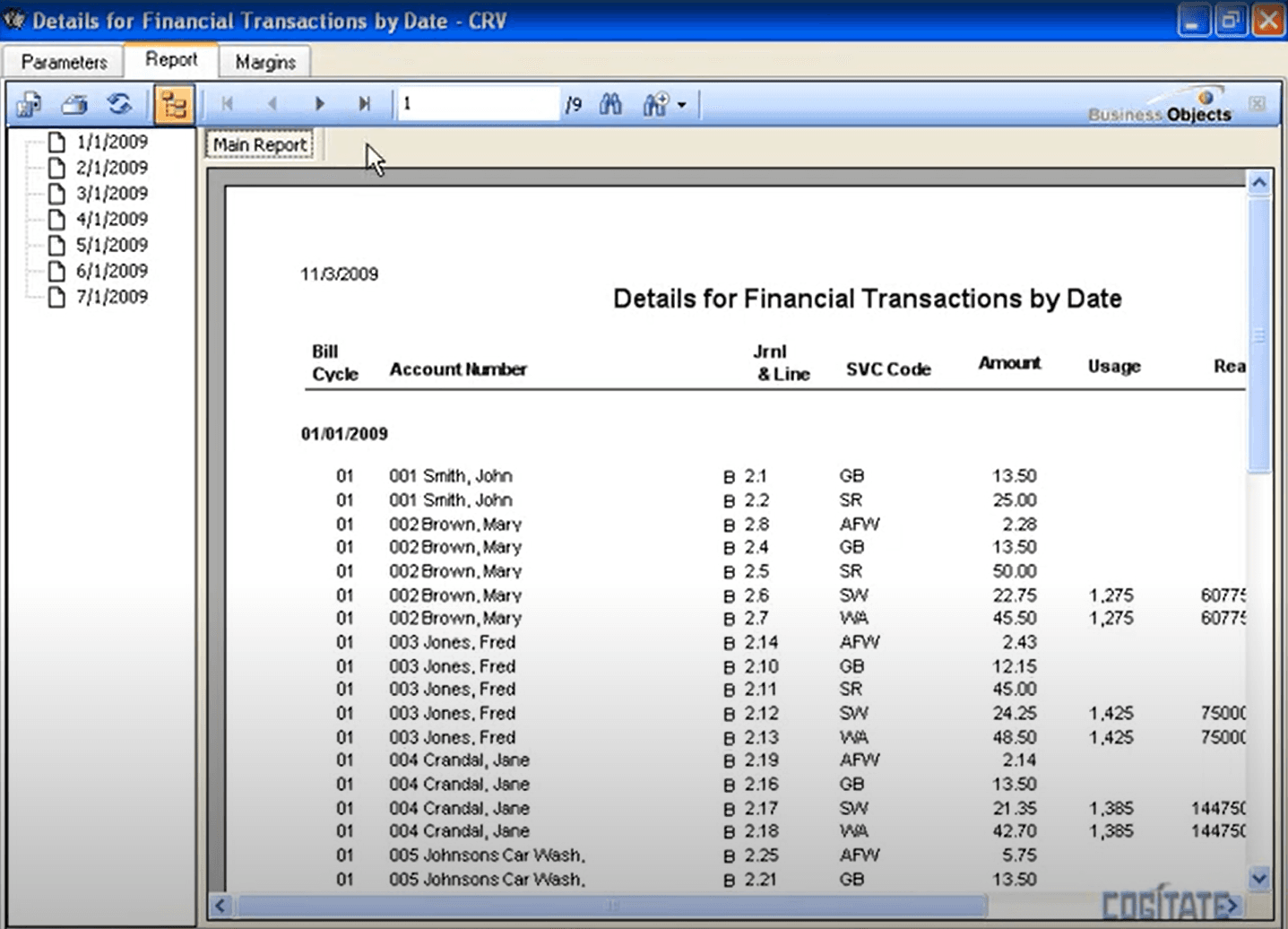This screenshot has width=1288, height=929.
Task: Click the zoom magnifier icon
Action: (655, 104)
